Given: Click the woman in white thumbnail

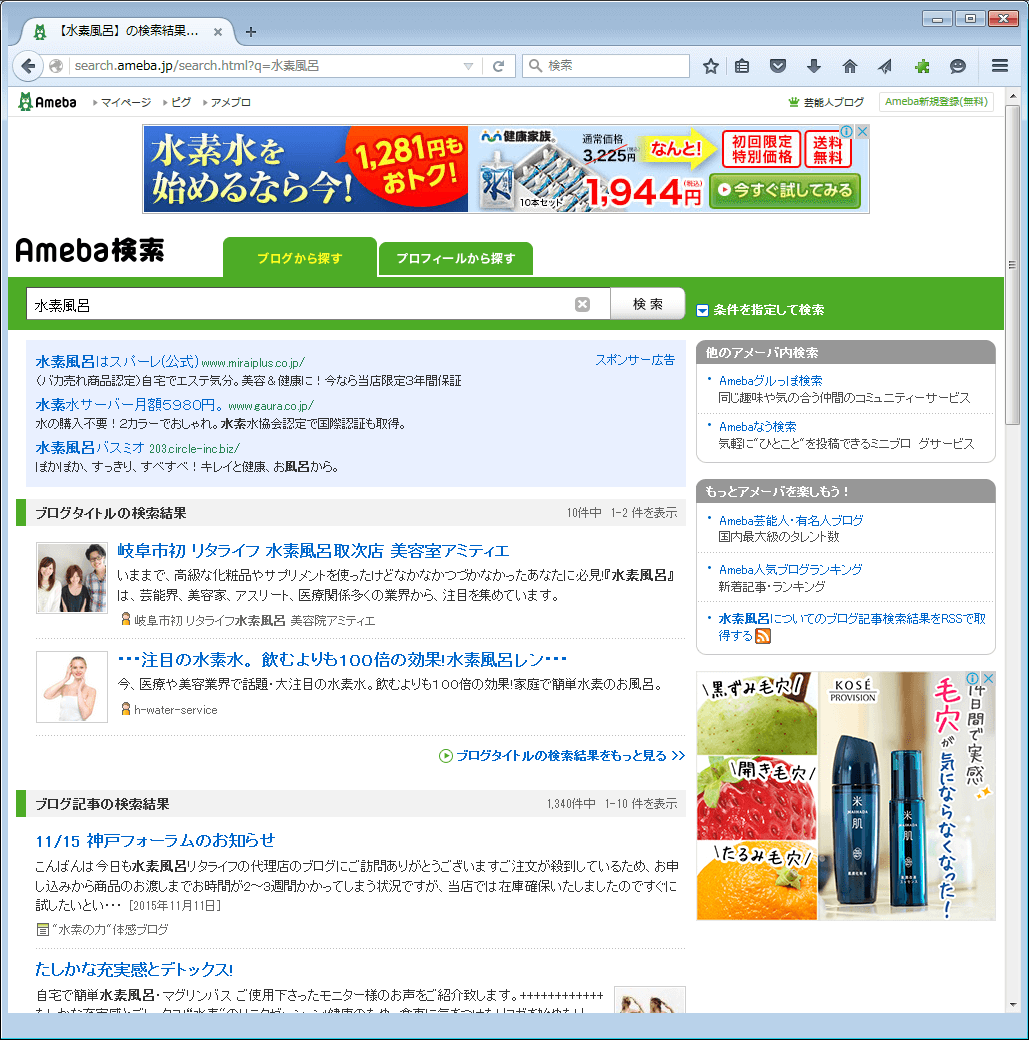Looking at the screenshot, I should [72, 686].
